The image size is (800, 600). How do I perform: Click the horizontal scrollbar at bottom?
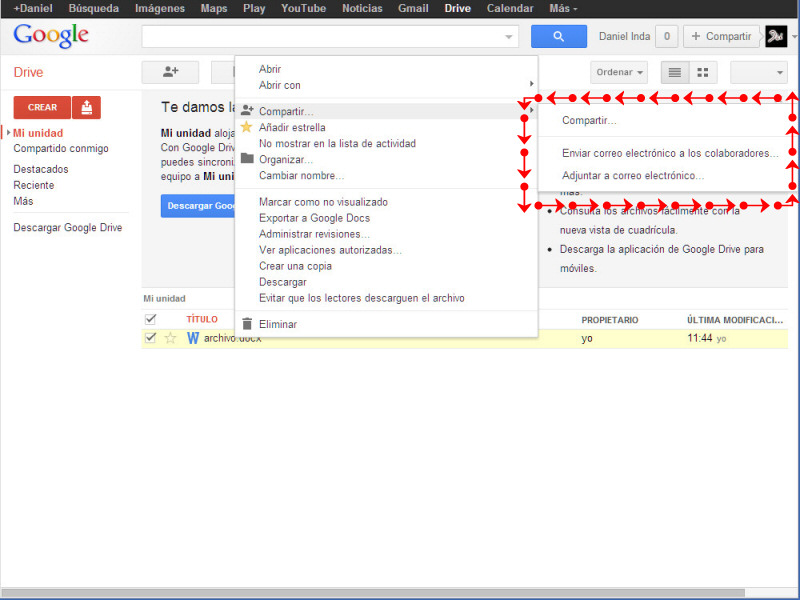372,593
